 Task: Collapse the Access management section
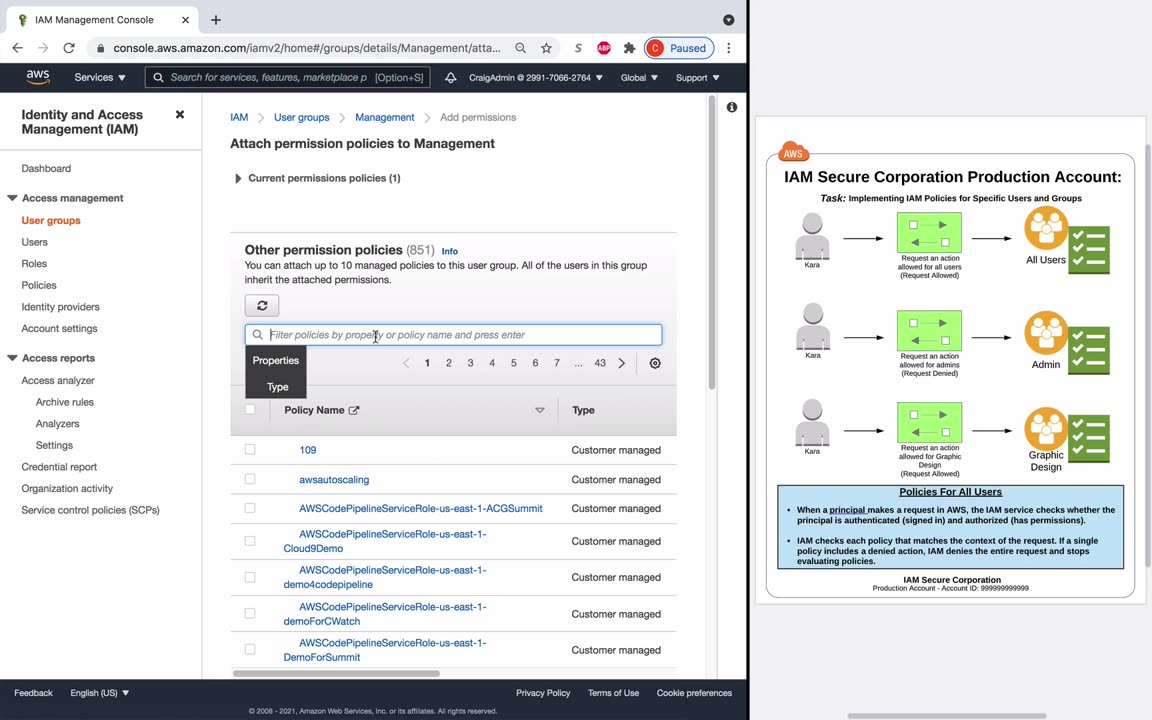coord(12,198)
